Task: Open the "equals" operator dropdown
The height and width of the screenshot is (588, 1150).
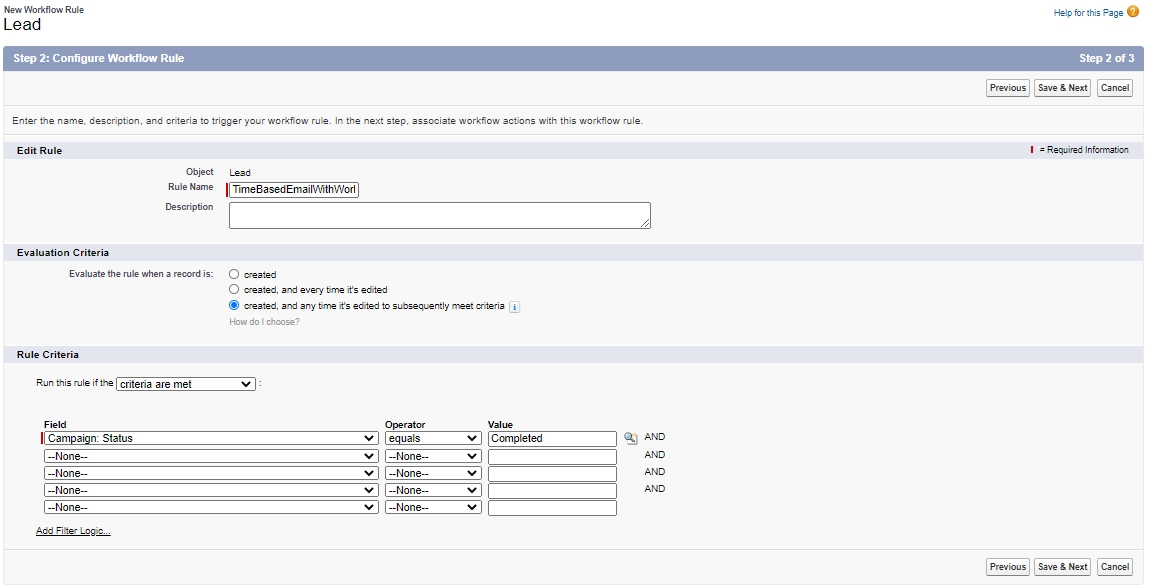Action: [432, 437]
